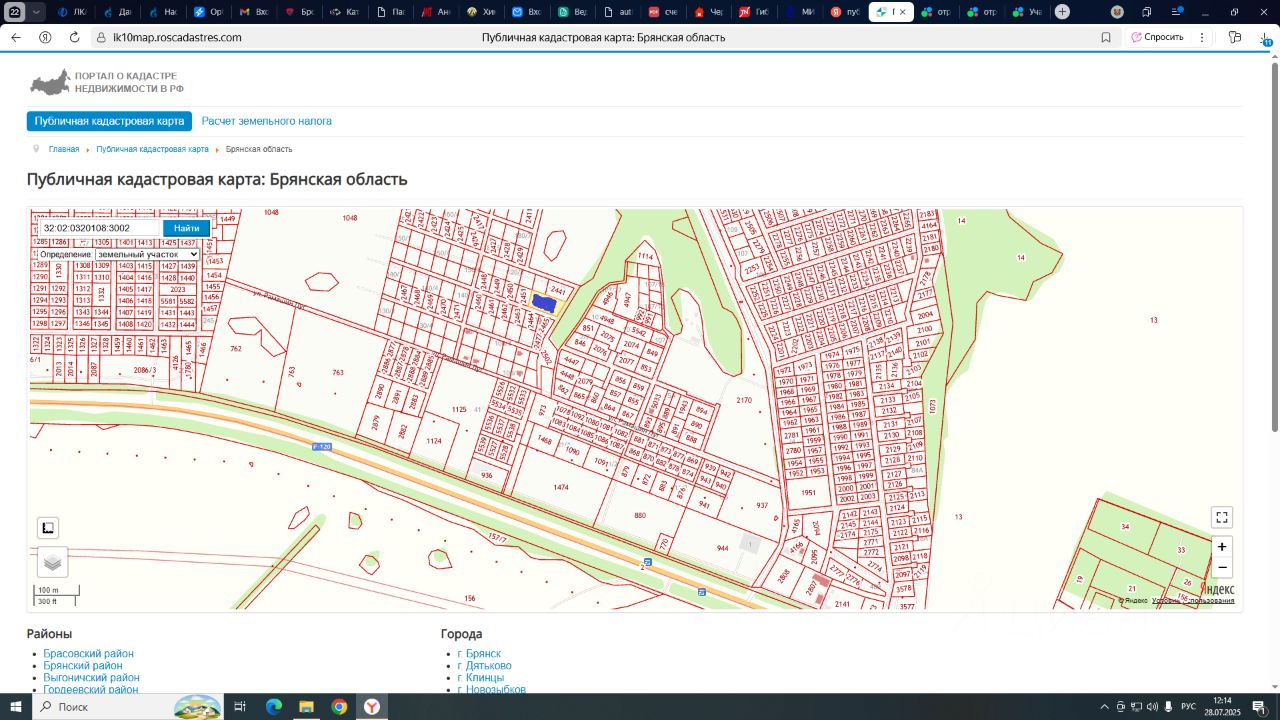The image size is (1280, 720).
Task: Click the highlighted blue parcel on map
Action: point(544,302)
